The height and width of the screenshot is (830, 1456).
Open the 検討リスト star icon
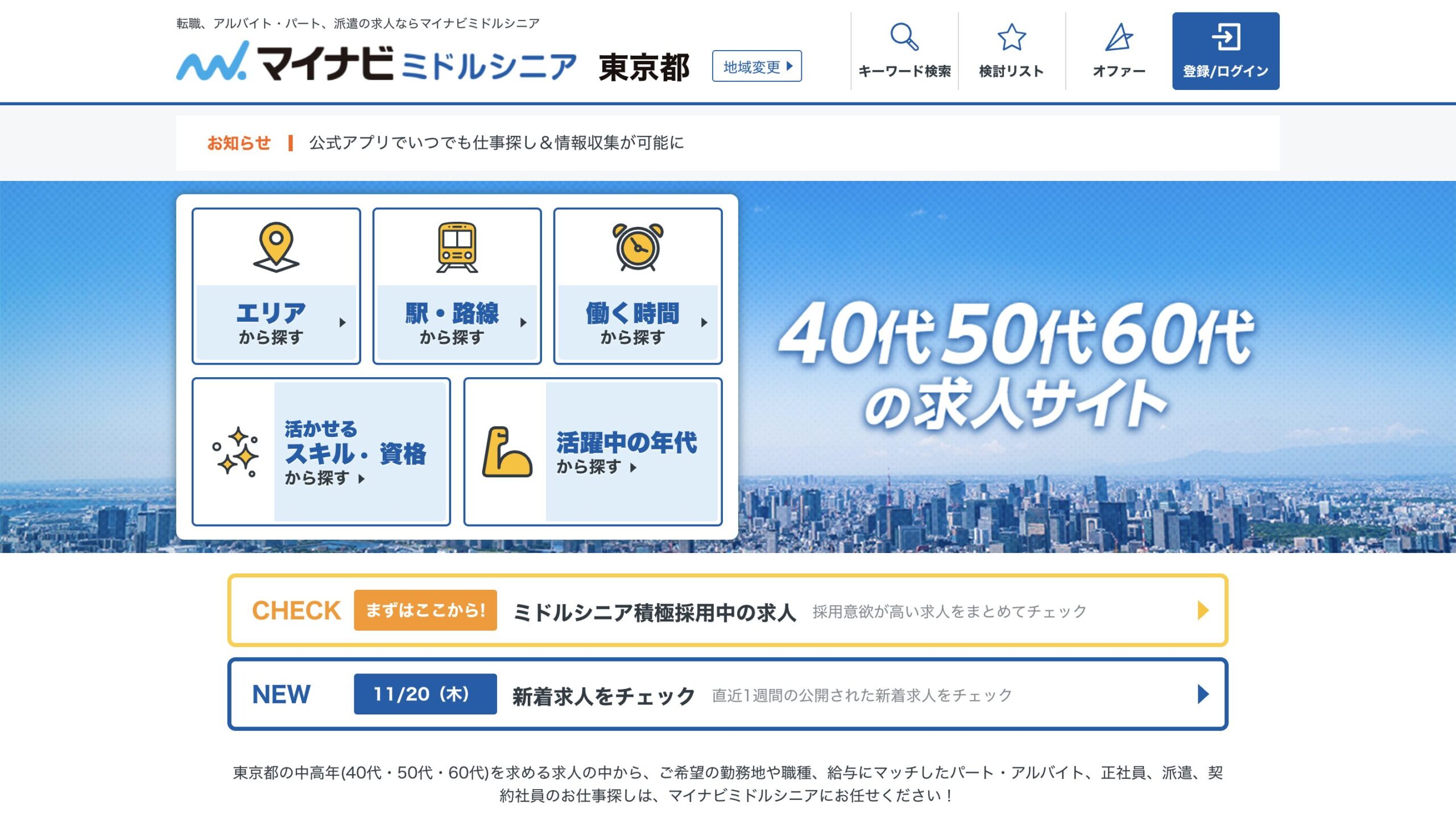pos(1011,38)
